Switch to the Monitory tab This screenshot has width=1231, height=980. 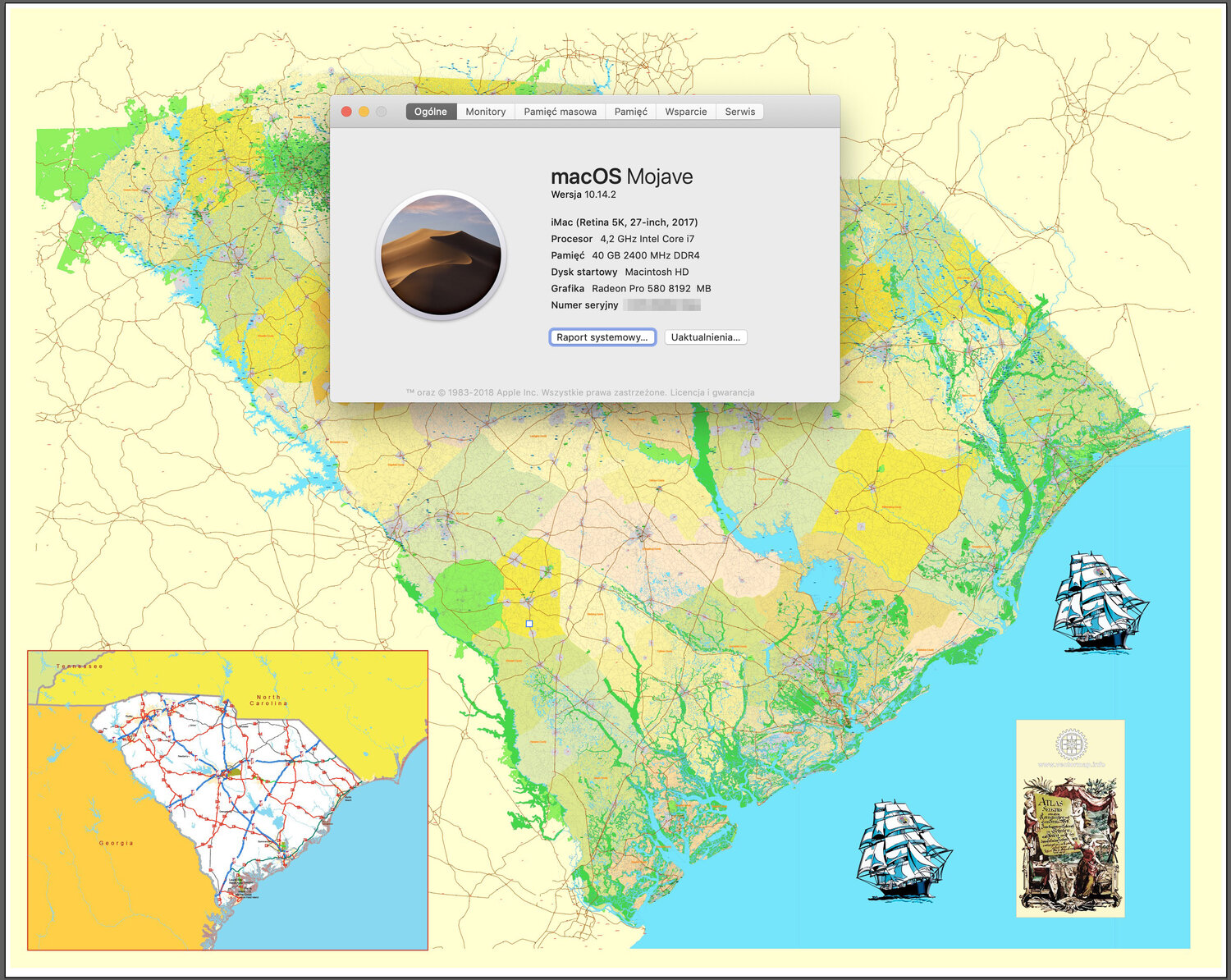[486, 112]
